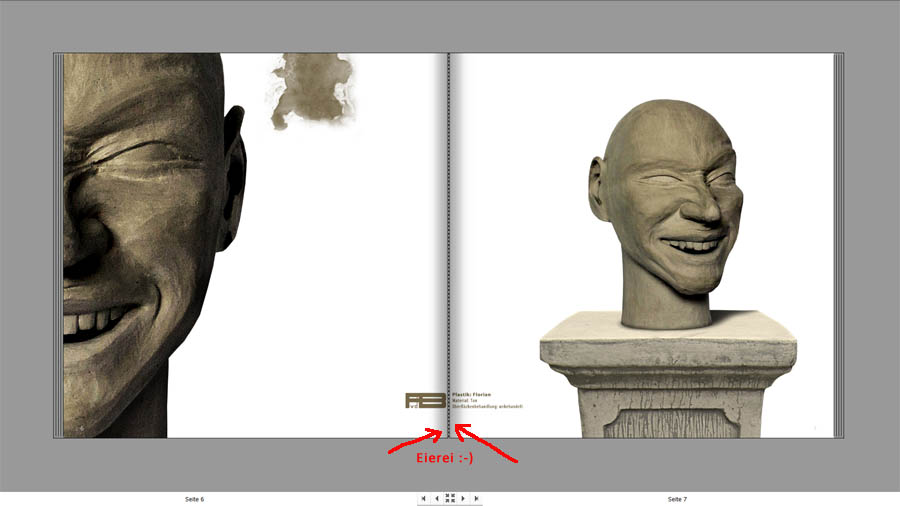Image resolution: width=900 pixels, height=506 pixels.
Task: Exit fullscreen preview mode
Action: click(x=450, y=498)
